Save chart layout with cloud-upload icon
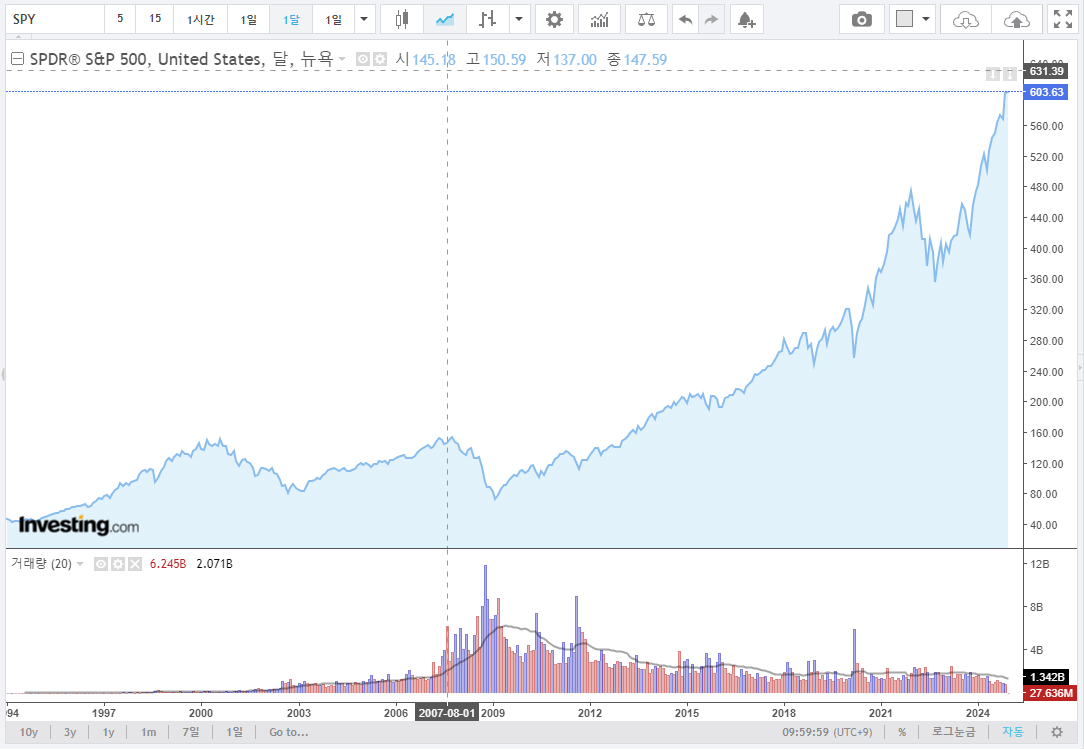 1016,19
